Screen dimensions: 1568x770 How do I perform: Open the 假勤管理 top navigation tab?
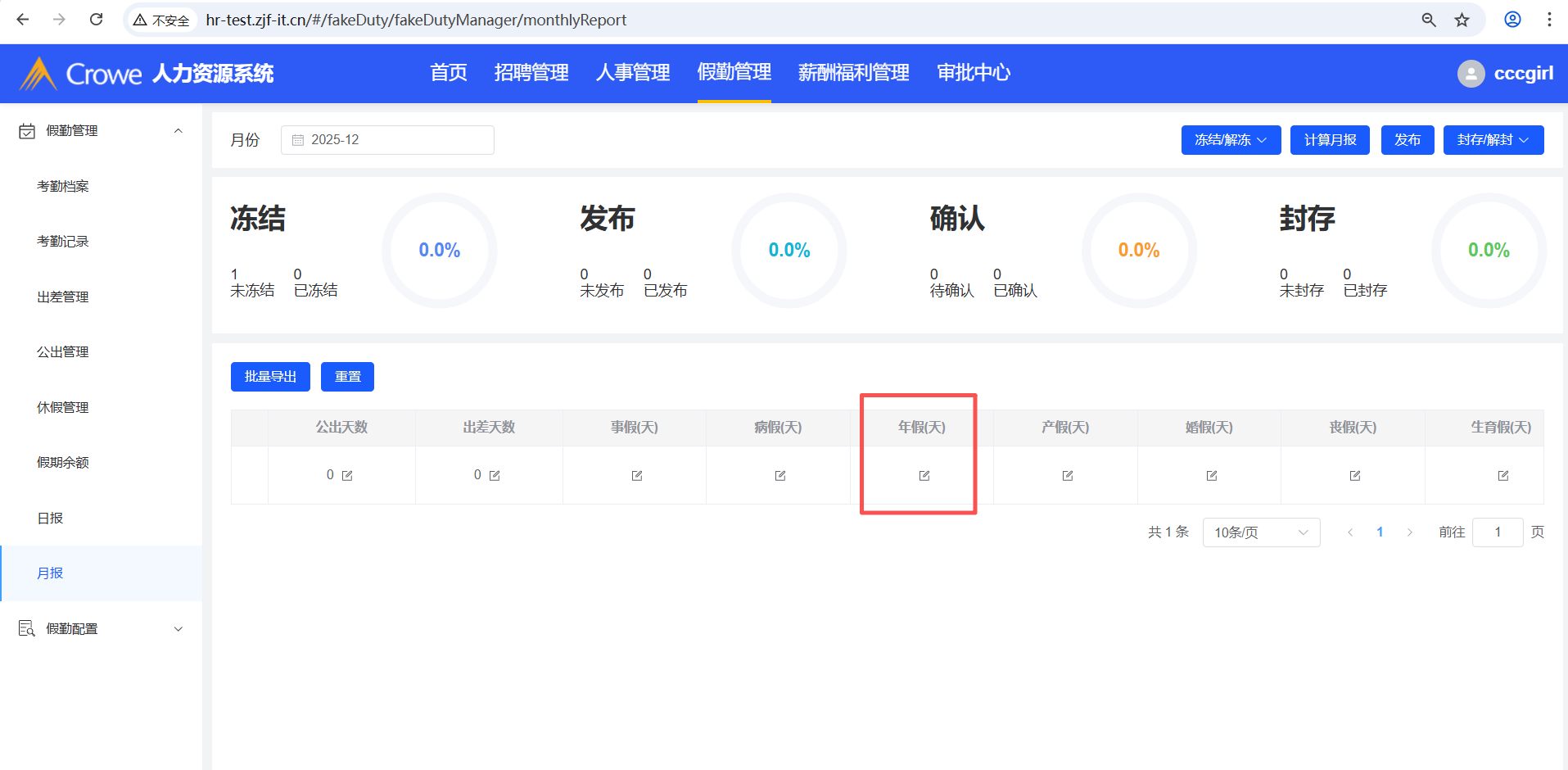pyautogui.click(x=734, y=73)
